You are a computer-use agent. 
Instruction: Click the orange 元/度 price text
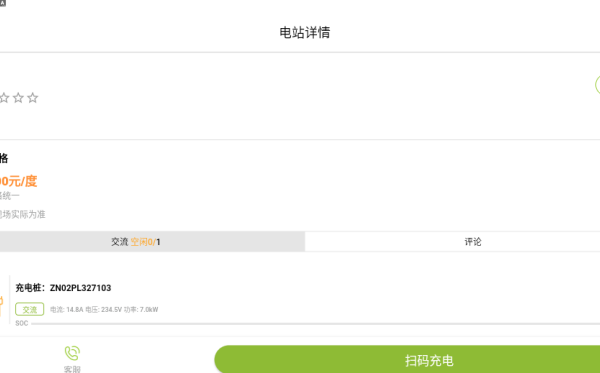[x=18, y=181]
